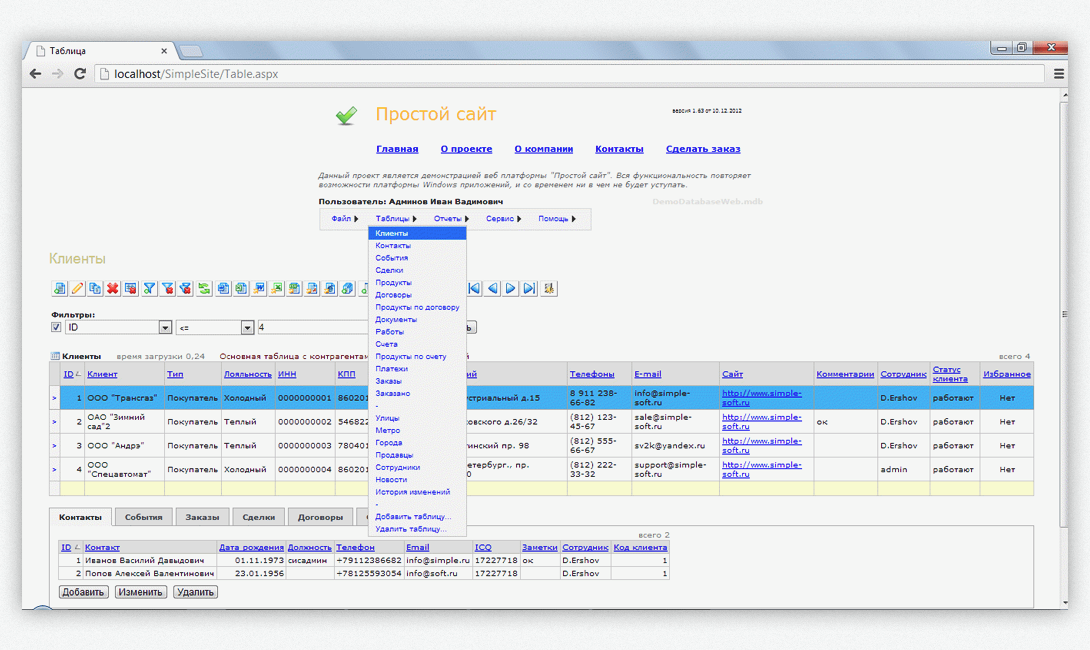The width and height of the screenshot is (1090, 650).
Task: Choose Продукты по договору menu entry
Action: [417, 307]
